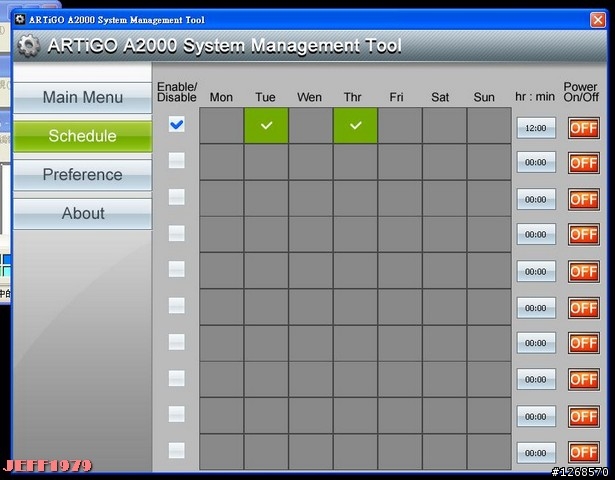Select Friday in the fifth schedule row
Screen dimensions: 615x480
click(x=400, y=271)
